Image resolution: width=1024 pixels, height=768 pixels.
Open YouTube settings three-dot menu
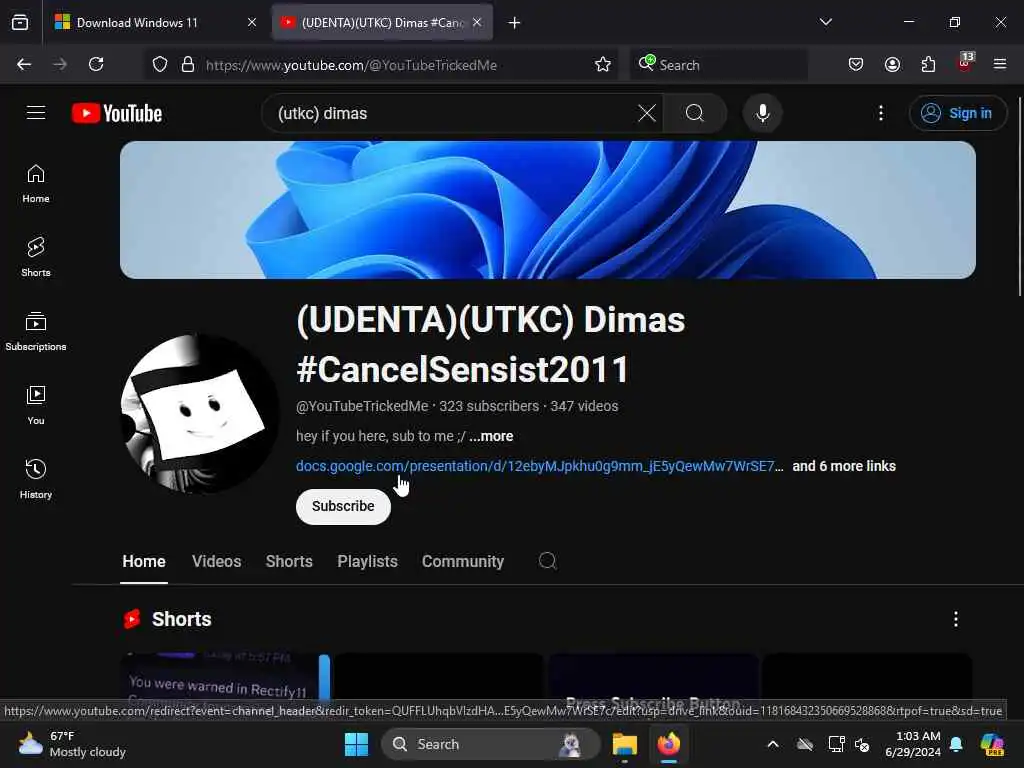(881, 113)
